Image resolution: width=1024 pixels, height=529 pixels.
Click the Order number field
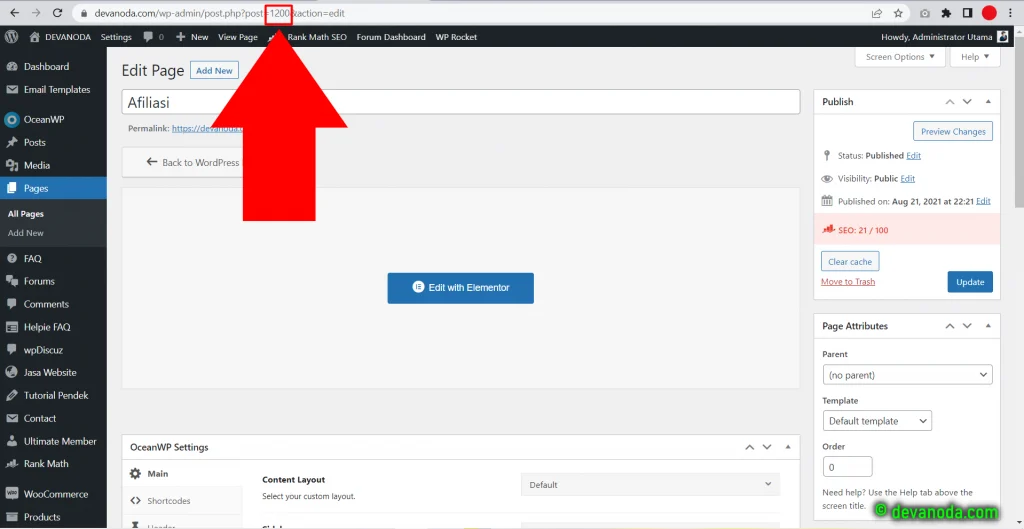[x=847, y=467]
